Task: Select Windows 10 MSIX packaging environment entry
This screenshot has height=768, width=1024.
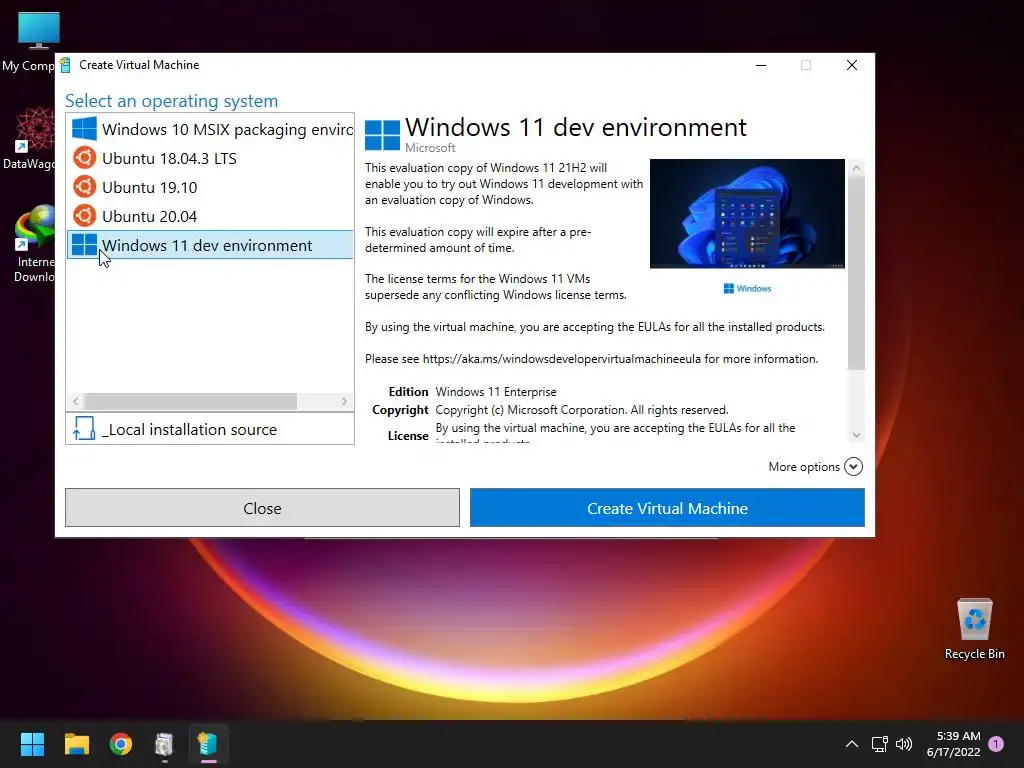Action: (210, 129)
